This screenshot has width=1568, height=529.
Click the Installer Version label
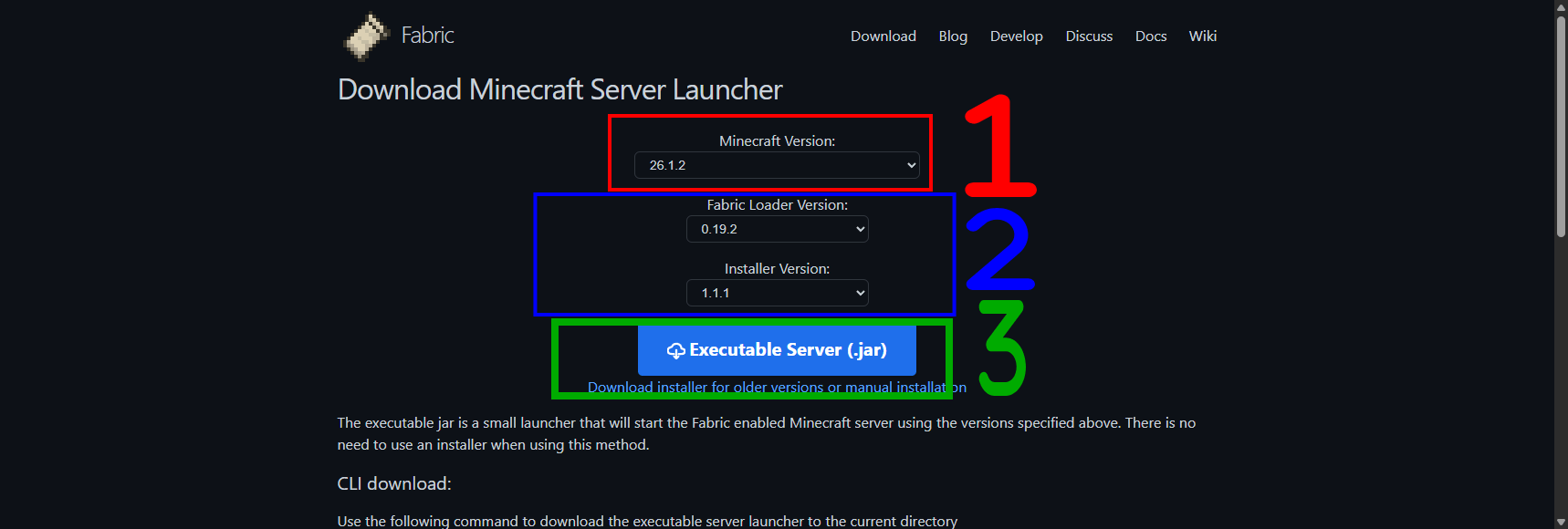click(x=778, y=269)
